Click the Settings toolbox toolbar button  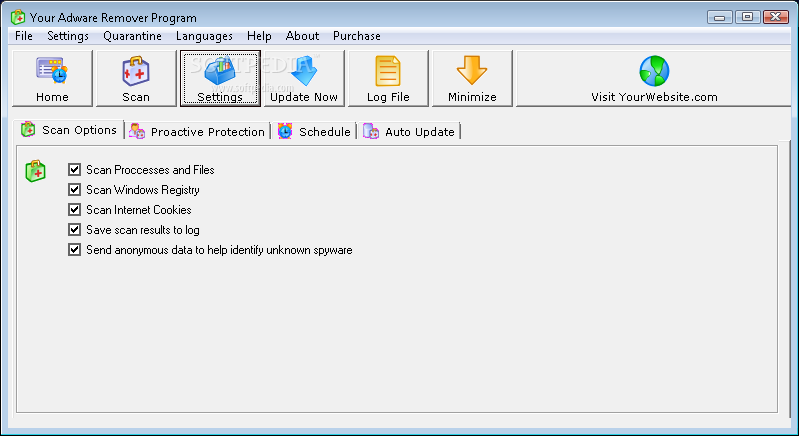pyautogui.click(x=220, y=78)
